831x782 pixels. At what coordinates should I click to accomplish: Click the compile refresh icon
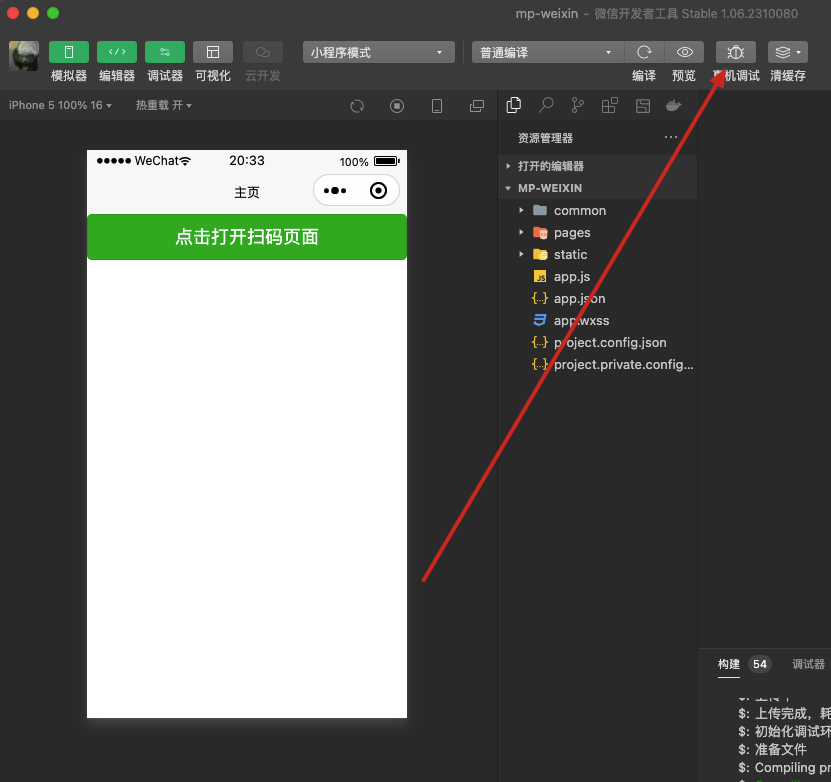coord(644,52)
